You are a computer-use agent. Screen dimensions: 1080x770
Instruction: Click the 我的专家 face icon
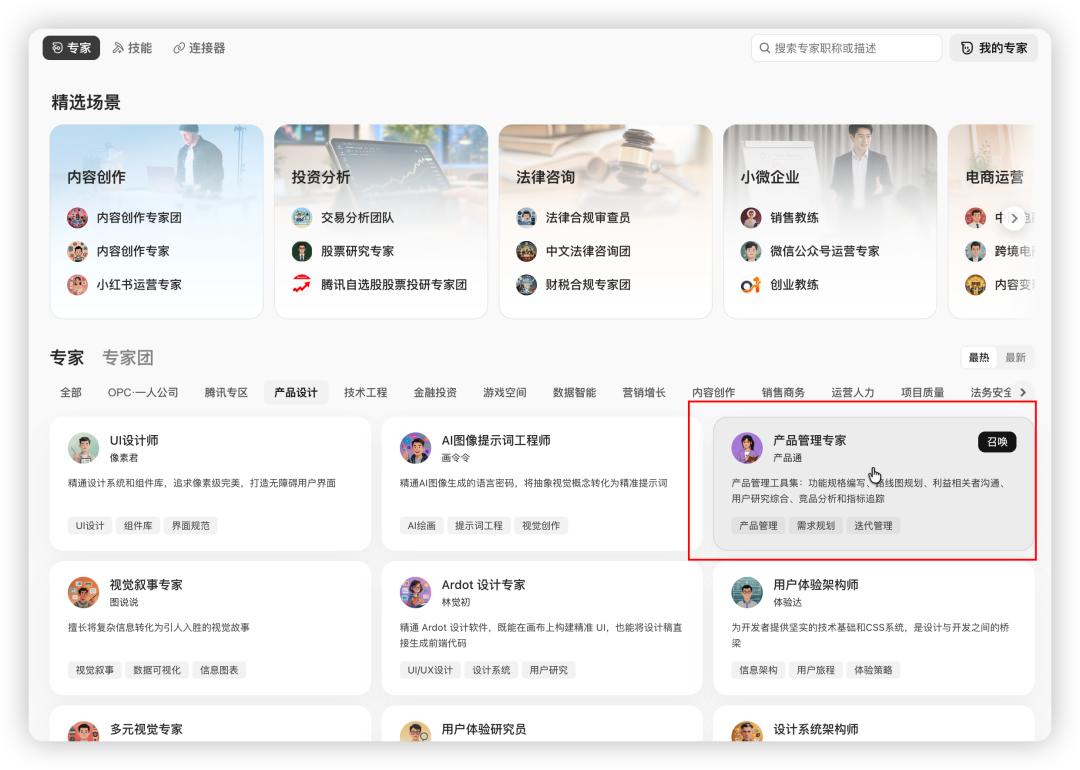pyautogui.click(x=967, y=48)
